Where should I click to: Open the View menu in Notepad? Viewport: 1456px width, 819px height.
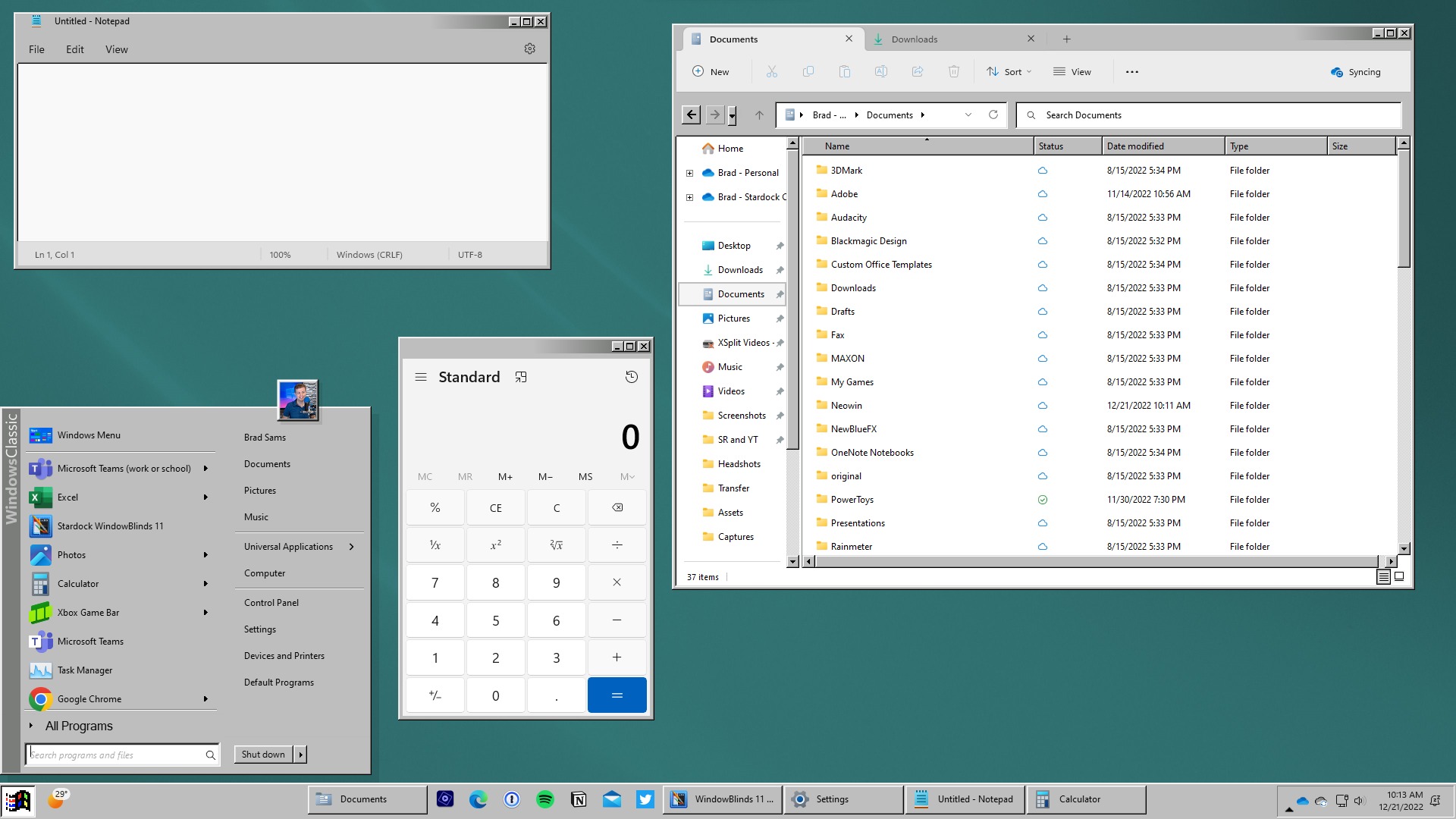[116, 48]
